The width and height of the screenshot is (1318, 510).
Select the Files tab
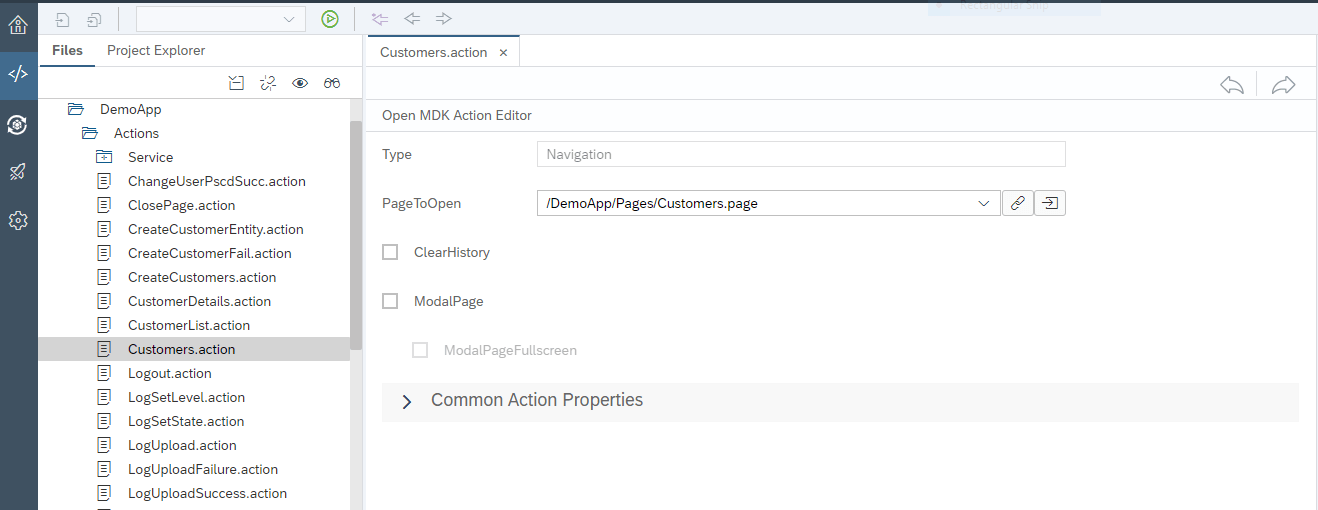coord(67,50)
